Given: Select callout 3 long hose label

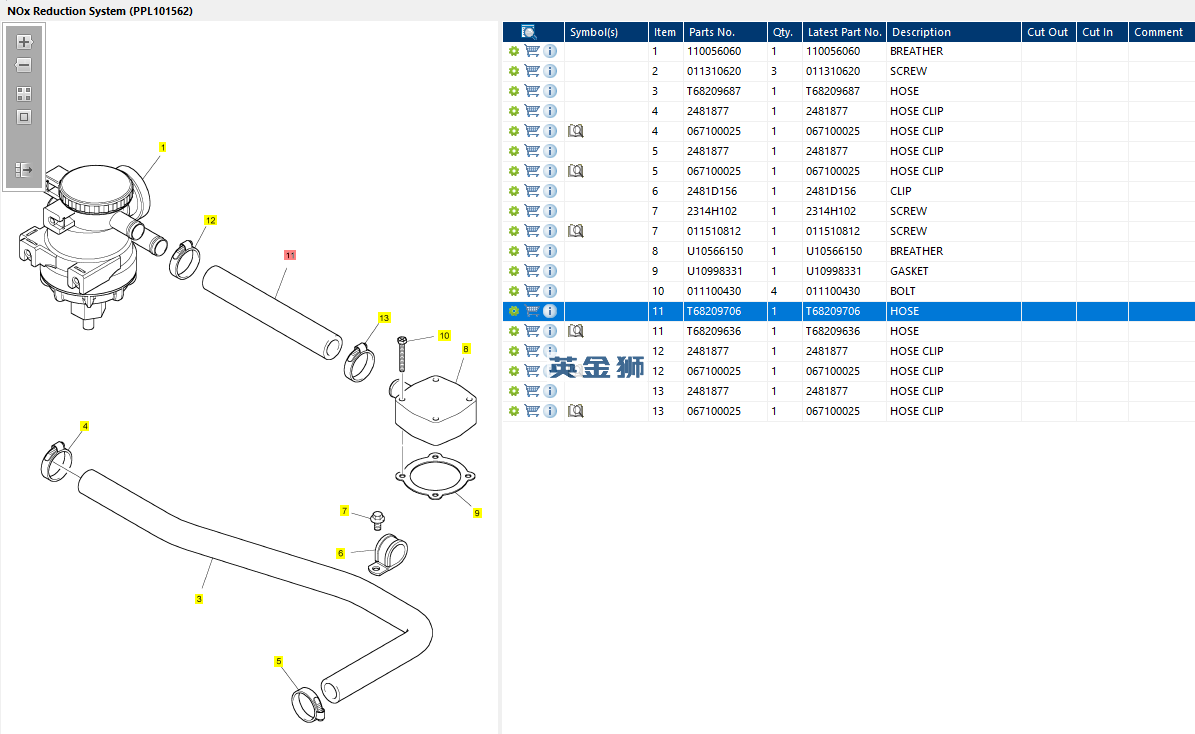Looking at the screenshot, I should point(199,599).
